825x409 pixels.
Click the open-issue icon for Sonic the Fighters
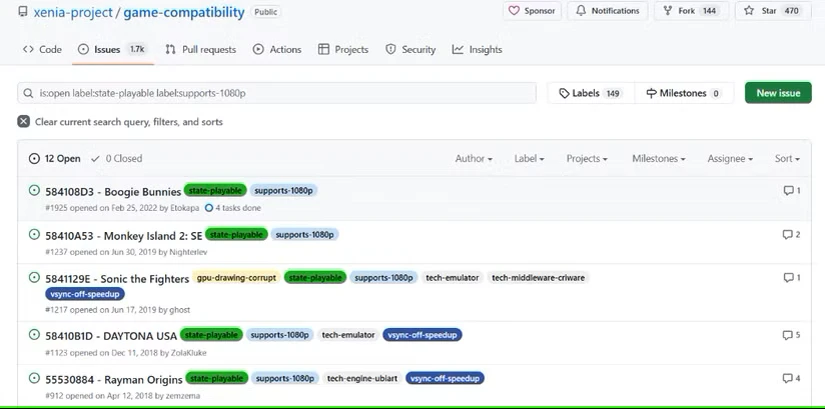[x=34, y=277]
